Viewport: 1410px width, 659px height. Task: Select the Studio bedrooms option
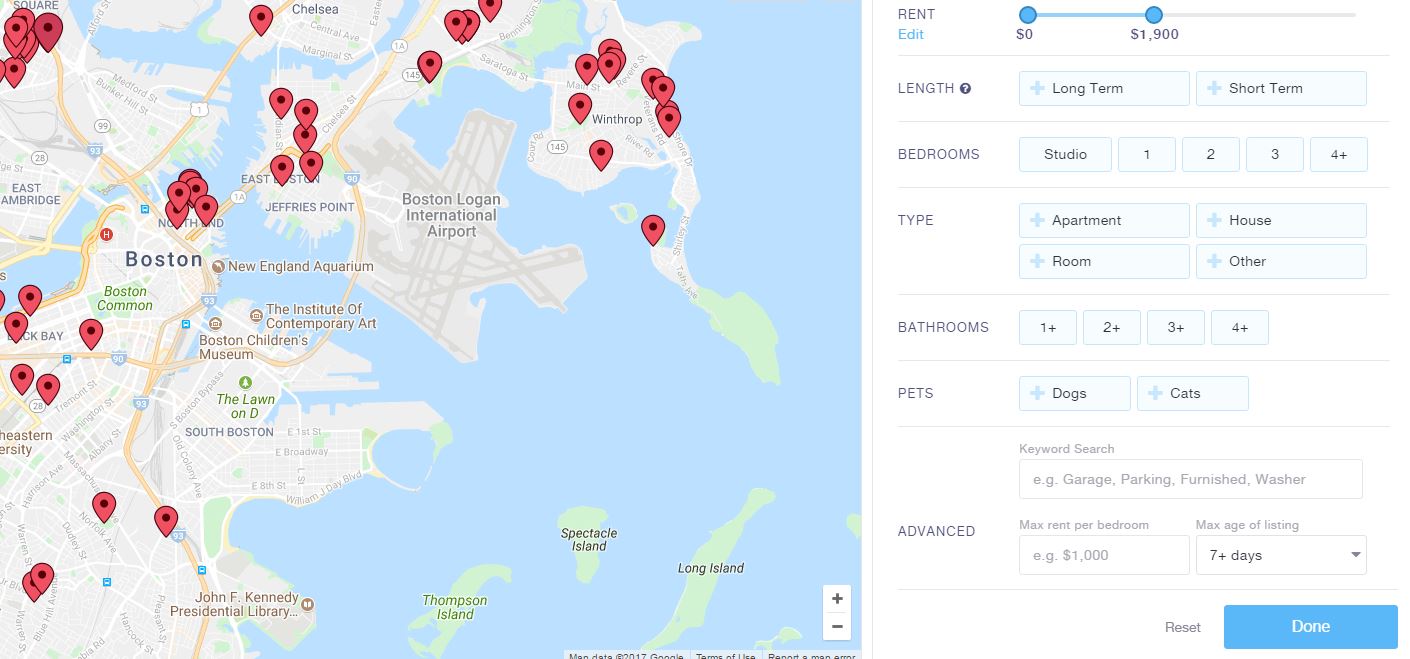(x=1065, y=154)
